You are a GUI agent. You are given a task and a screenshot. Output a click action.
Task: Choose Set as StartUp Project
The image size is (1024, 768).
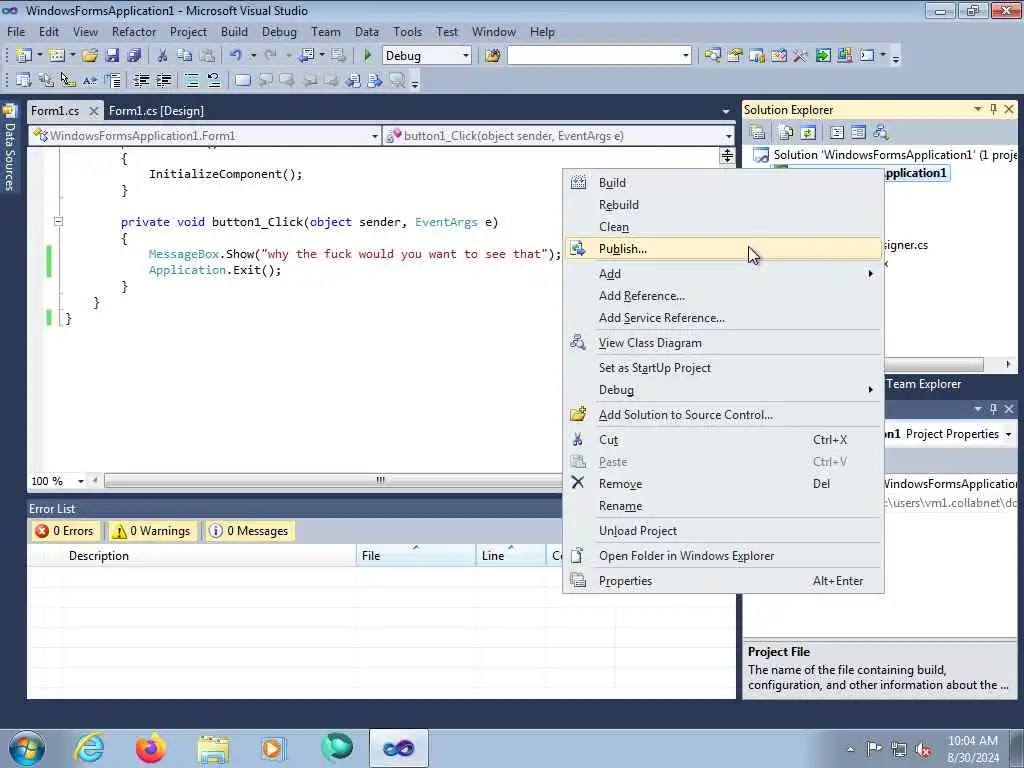click(x=723, y=368)
